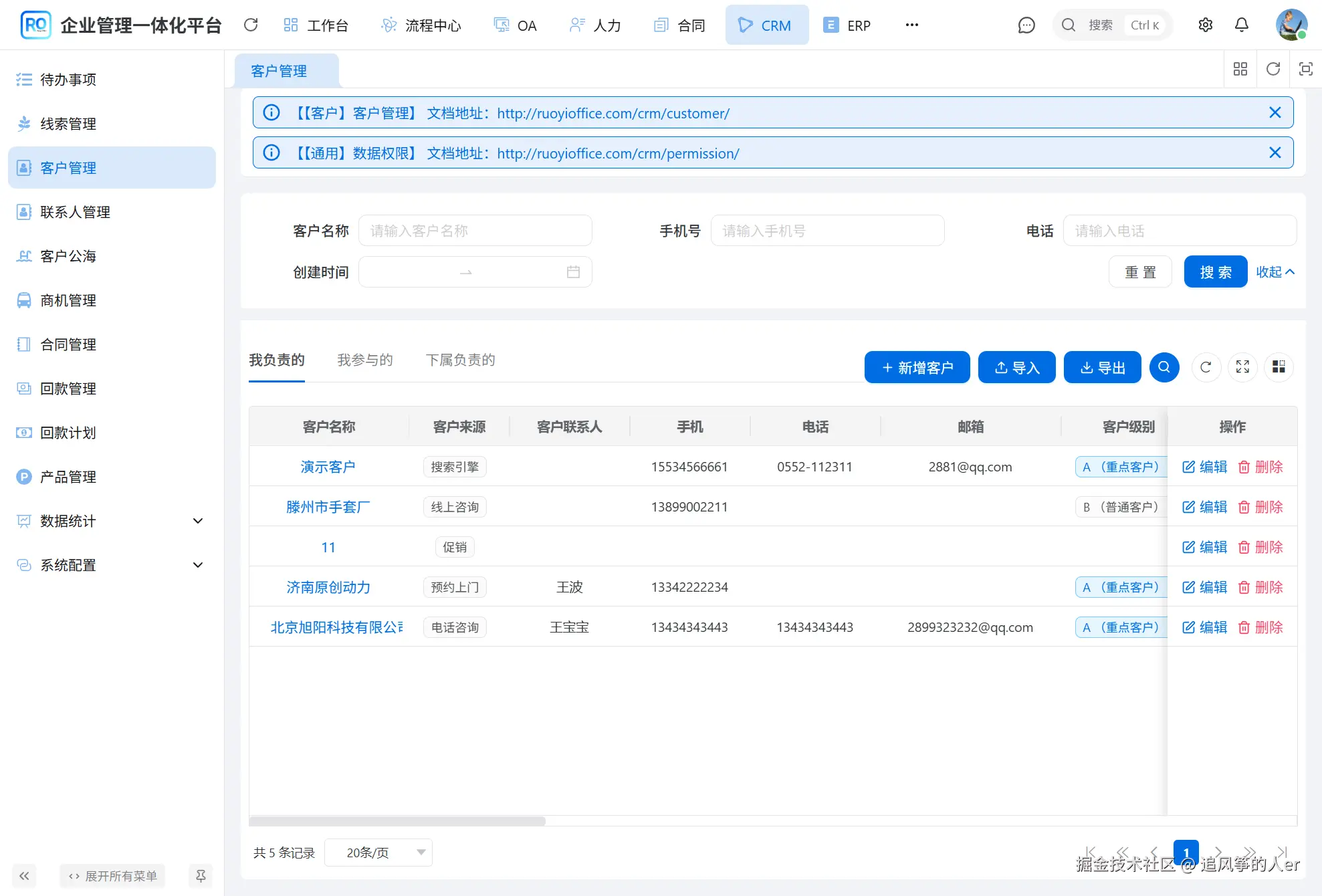Click the table fullscreen expand icon

tap(1242, 367)
